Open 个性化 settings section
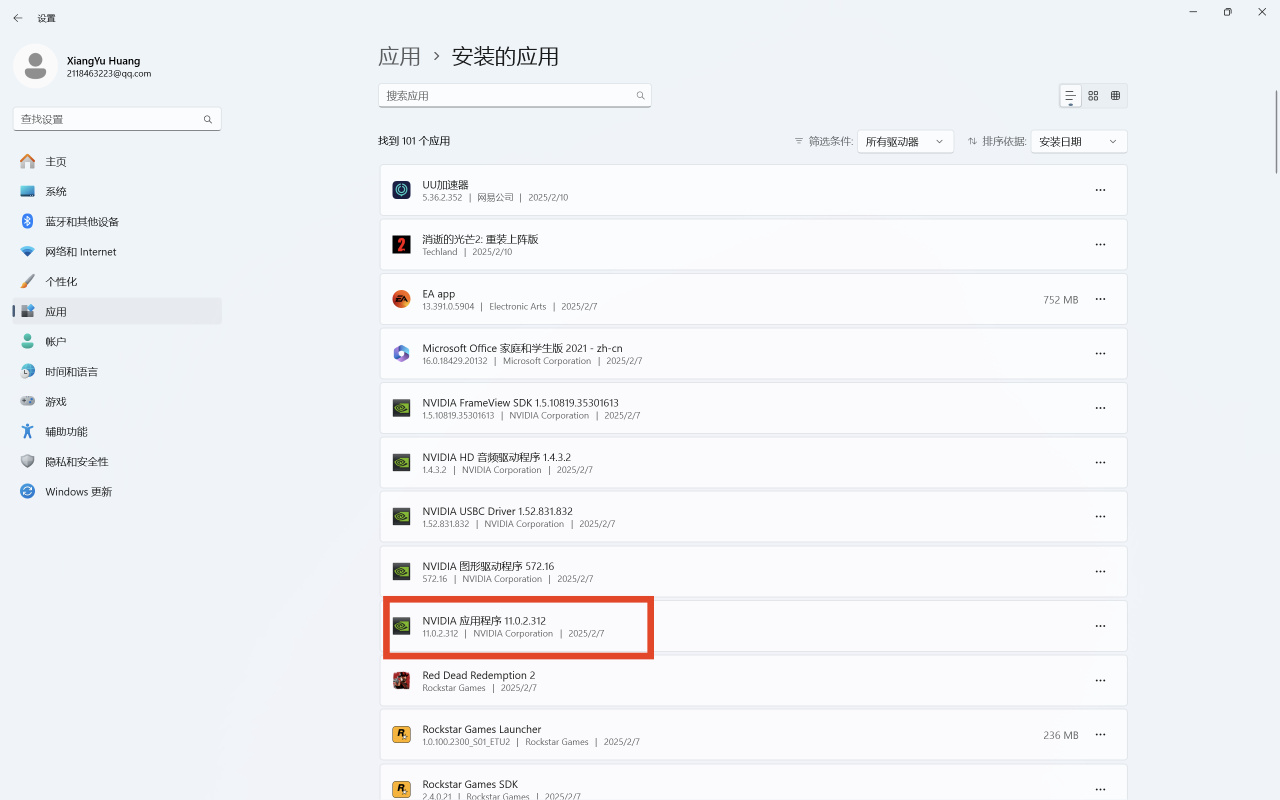This screenshot has width=1280, height=800. [x=117, y=281]
